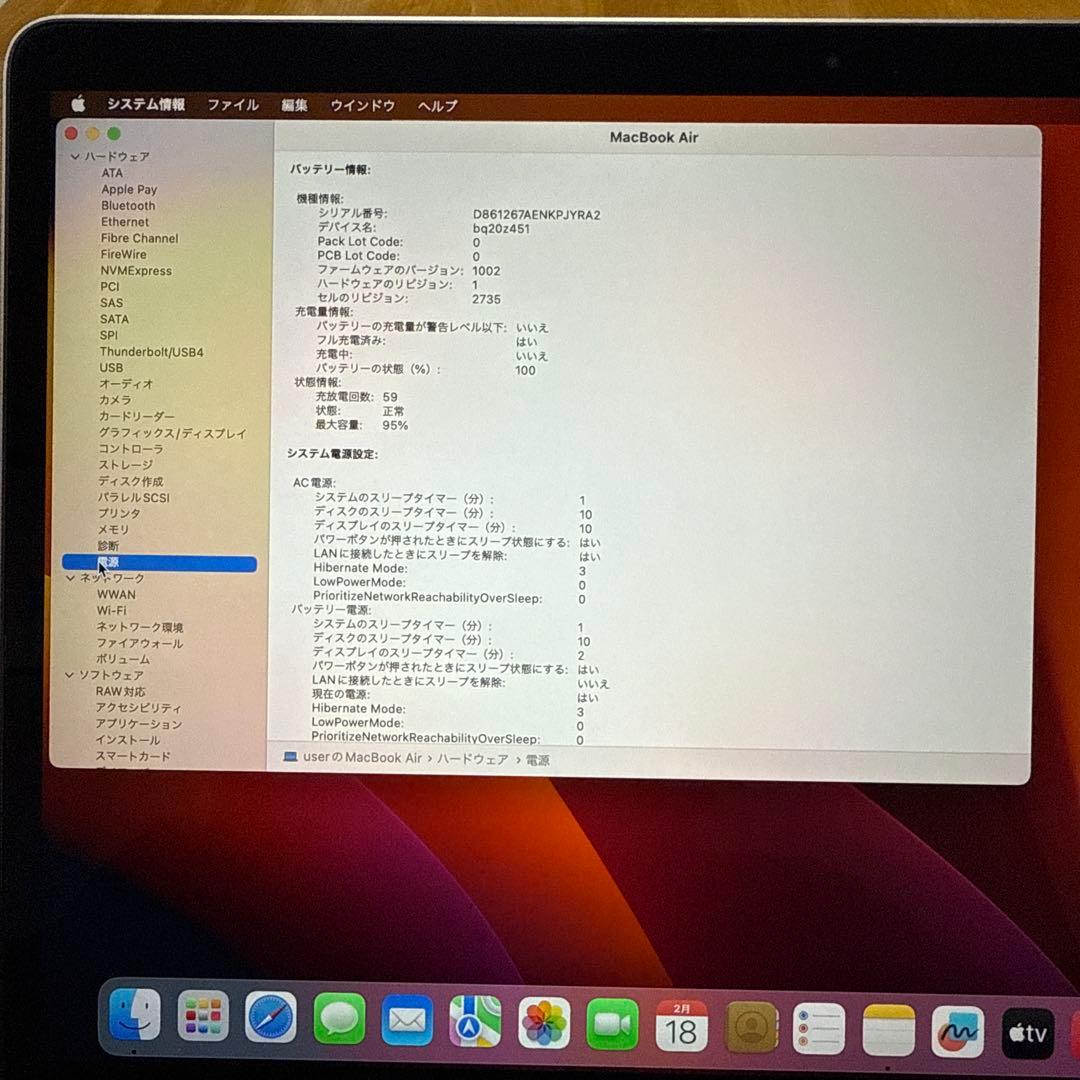Select ディスク作成 in sidebar
This screenshot has width=1080, height=1080.
[x=131, y=481]
